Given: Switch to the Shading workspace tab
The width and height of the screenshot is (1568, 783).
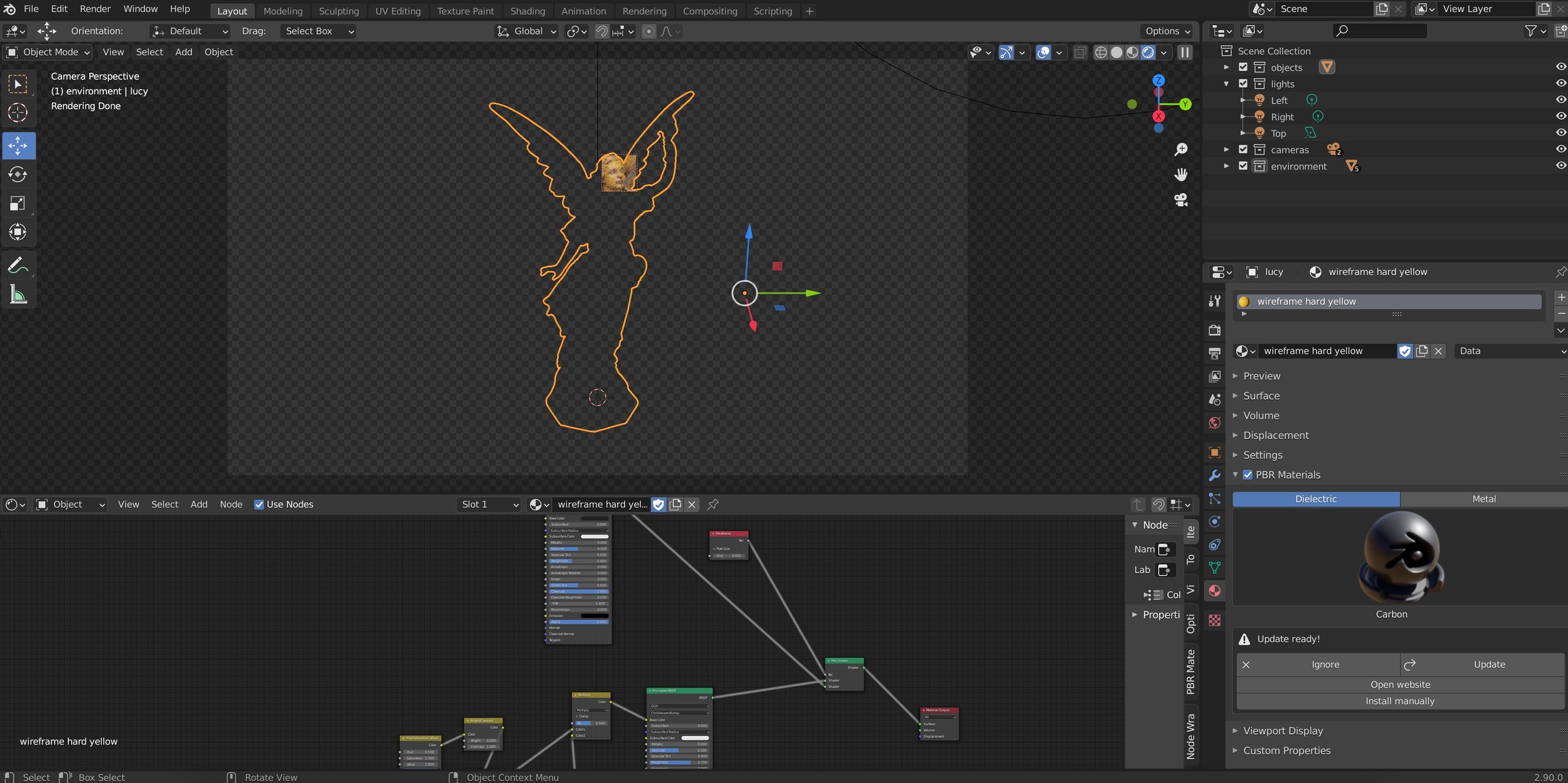Looking at the screenshot, I should (x=527, y=11).
